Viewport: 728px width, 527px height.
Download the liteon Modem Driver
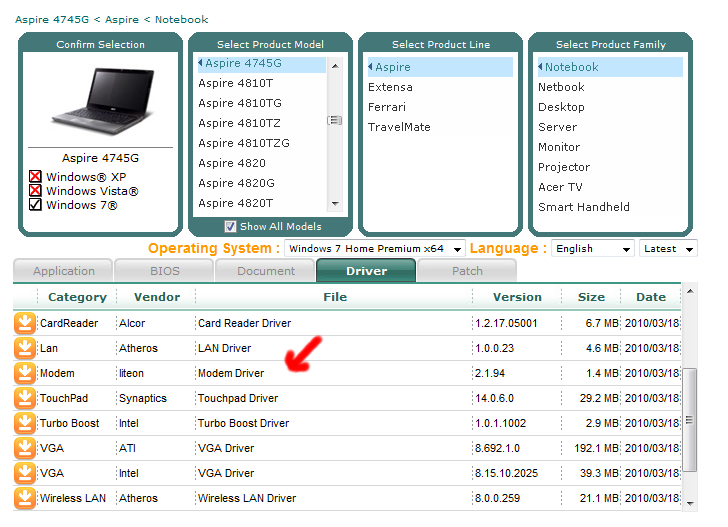[x=25, y=373]
